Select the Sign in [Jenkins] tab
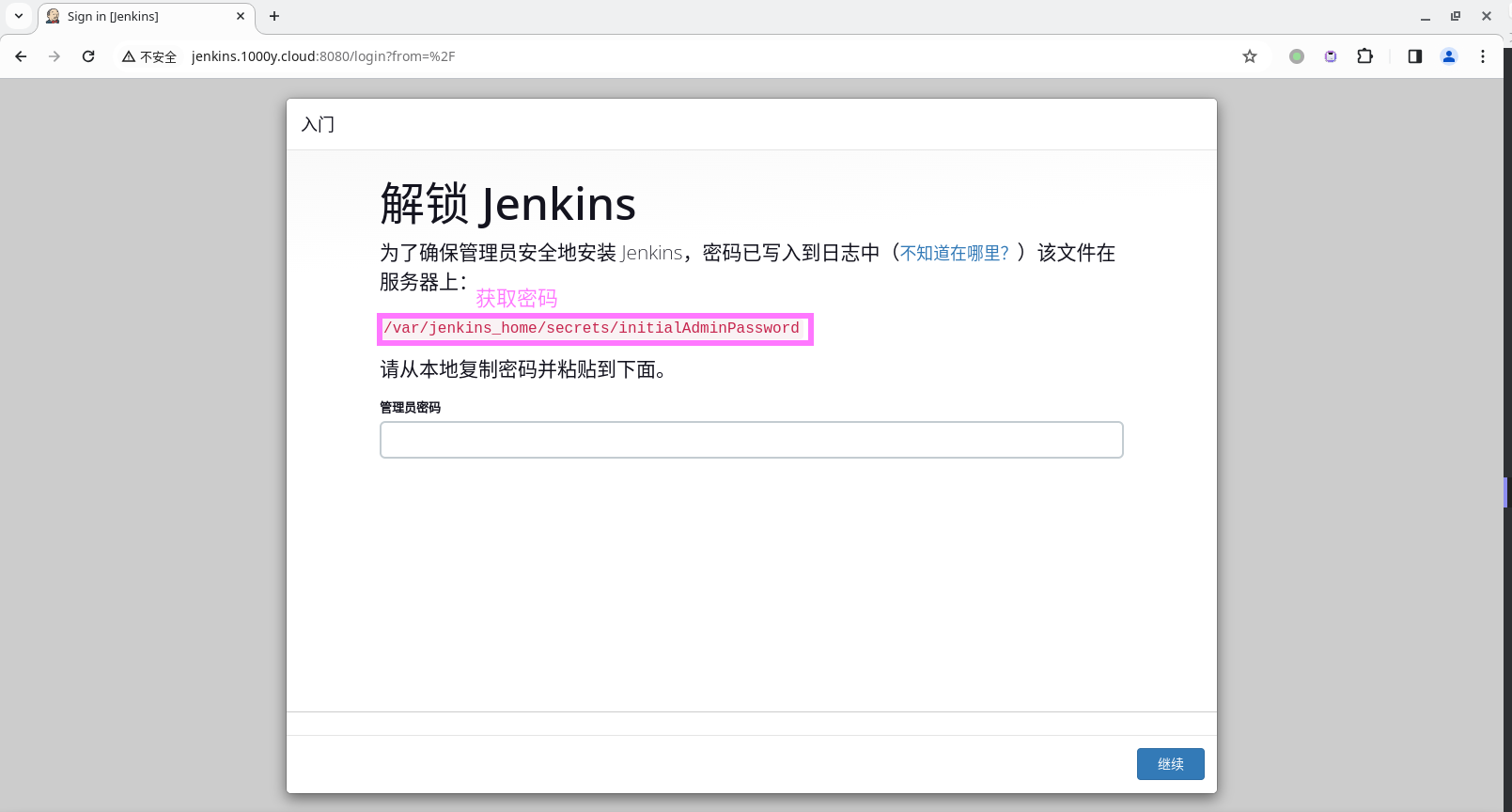 (146, 17)
